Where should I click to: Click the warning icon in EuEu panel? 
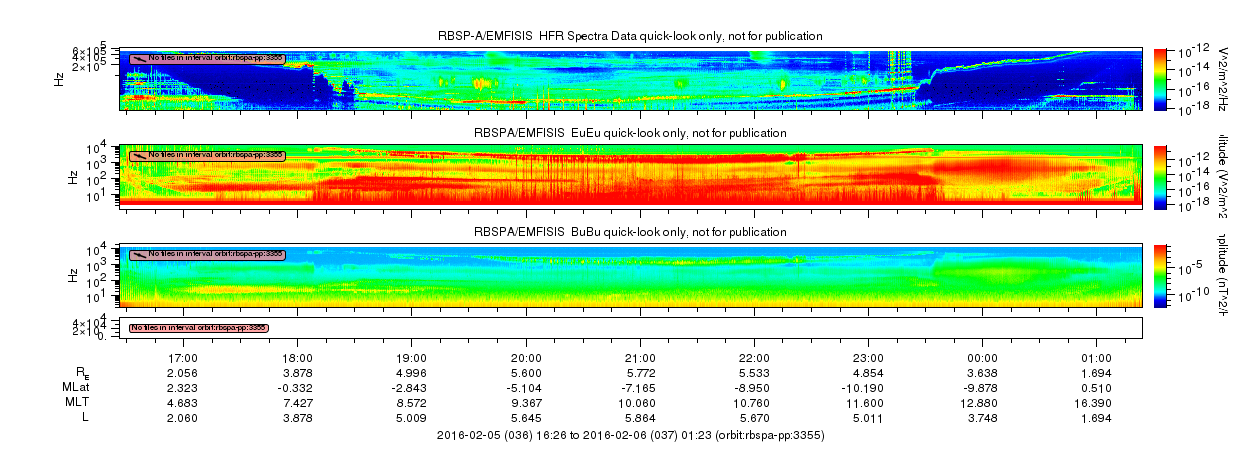pyautogui.click(x=139, y=155)
